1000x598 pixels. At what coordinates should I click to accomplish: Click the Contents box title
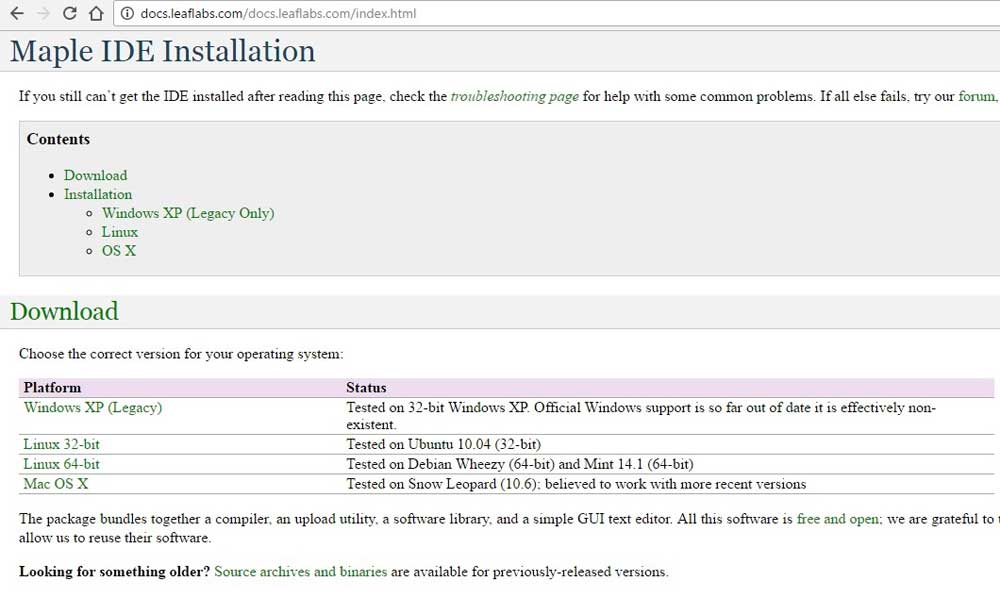(x=58, y=139)
